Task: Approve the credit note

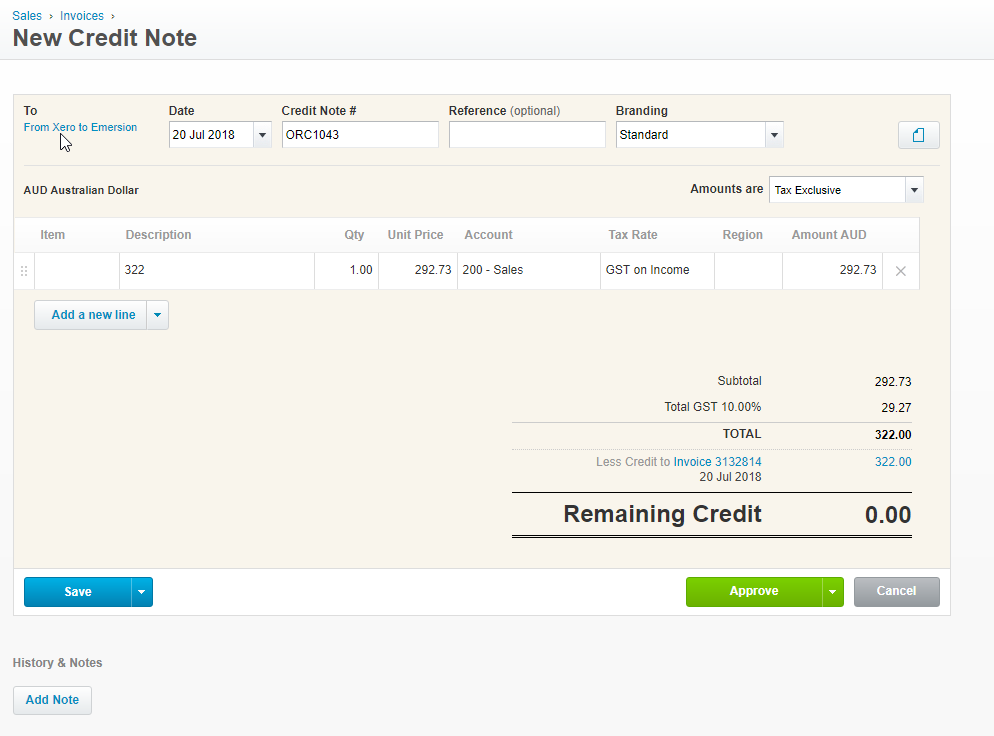Action: coord(753,592)
